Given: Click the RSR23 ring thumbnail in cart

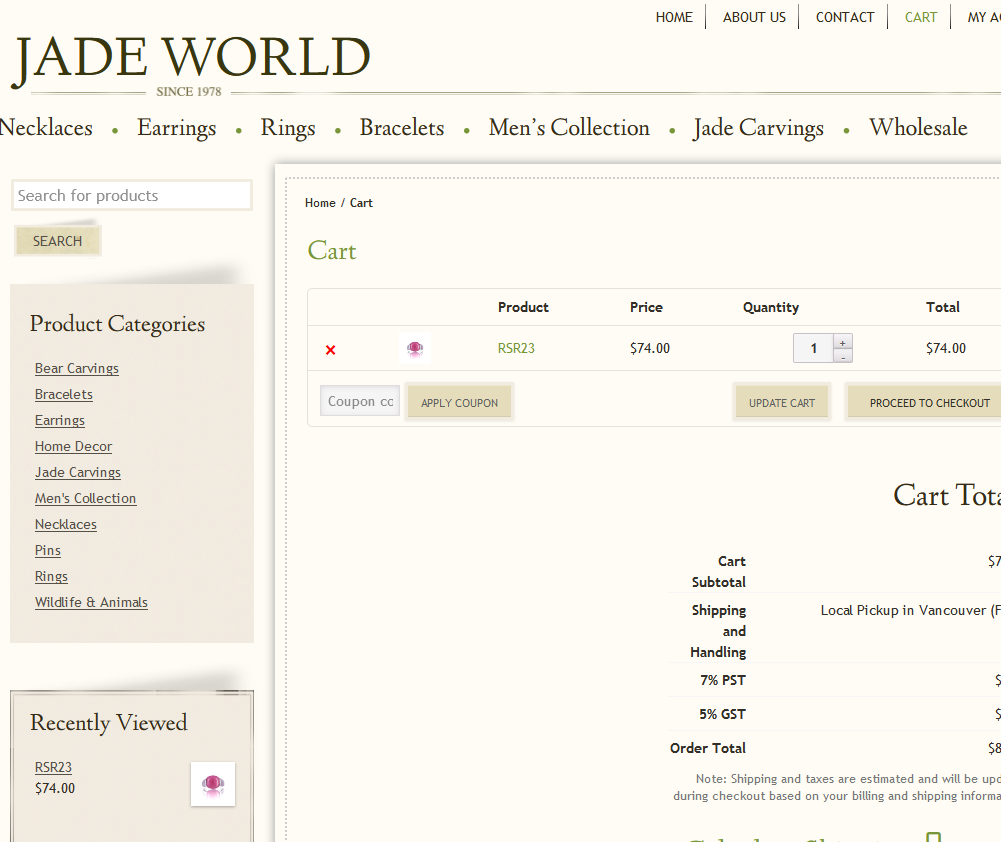Looking at the screenshot, I should 415,348.
